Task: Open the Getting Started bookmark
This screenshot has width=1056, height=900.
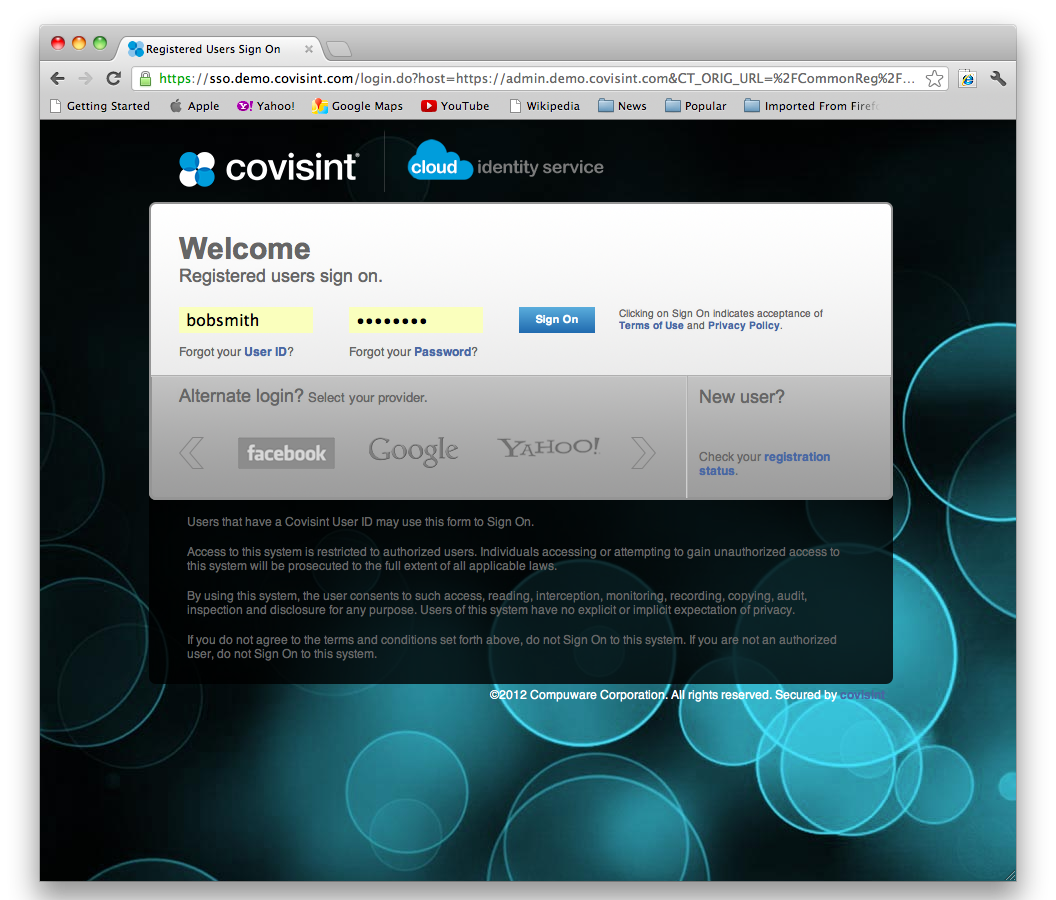Action: point(100,106)
